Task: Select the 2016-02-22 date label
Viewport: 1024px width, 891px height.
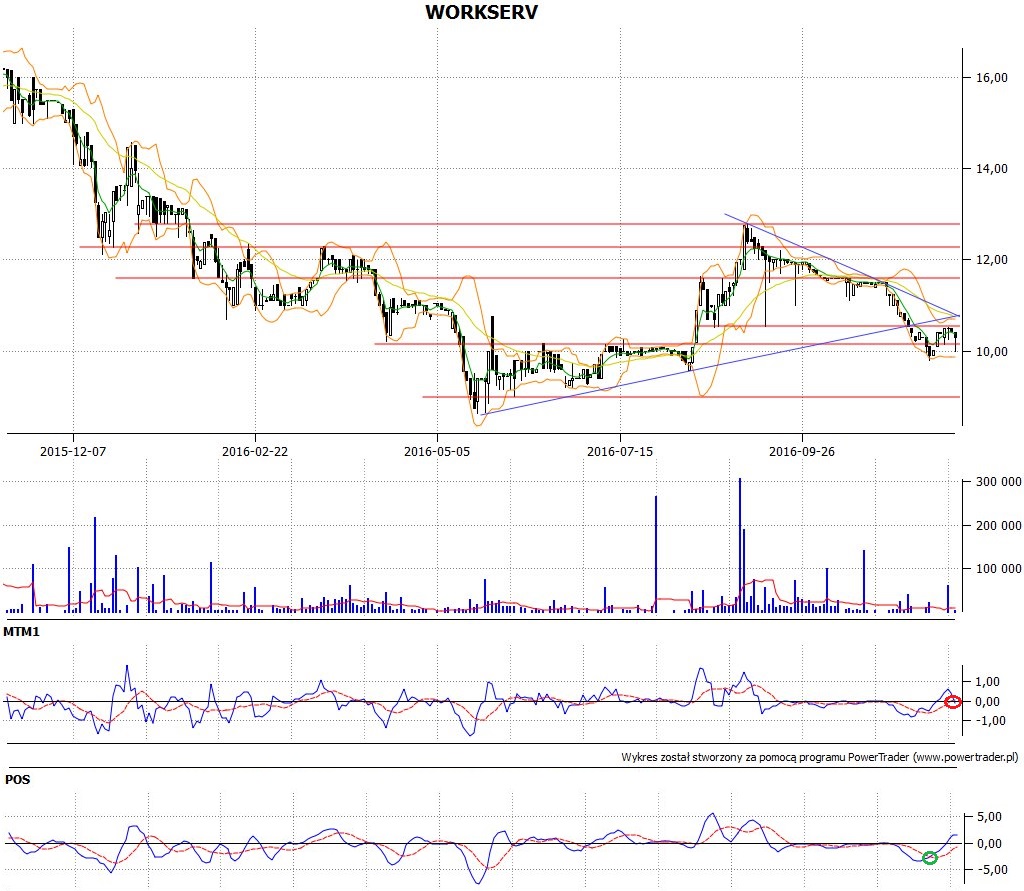Action: pos(255,451)
